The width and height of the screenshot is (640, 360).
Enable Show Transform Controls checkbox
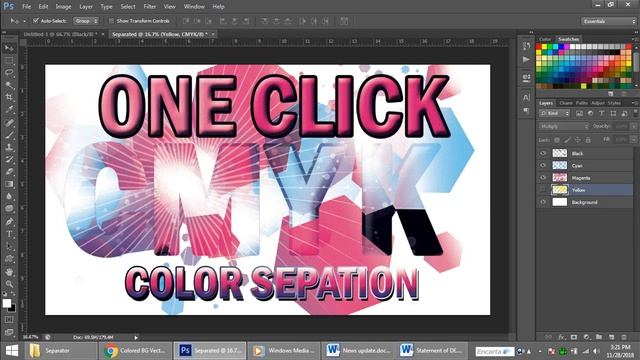click(111, 20)
